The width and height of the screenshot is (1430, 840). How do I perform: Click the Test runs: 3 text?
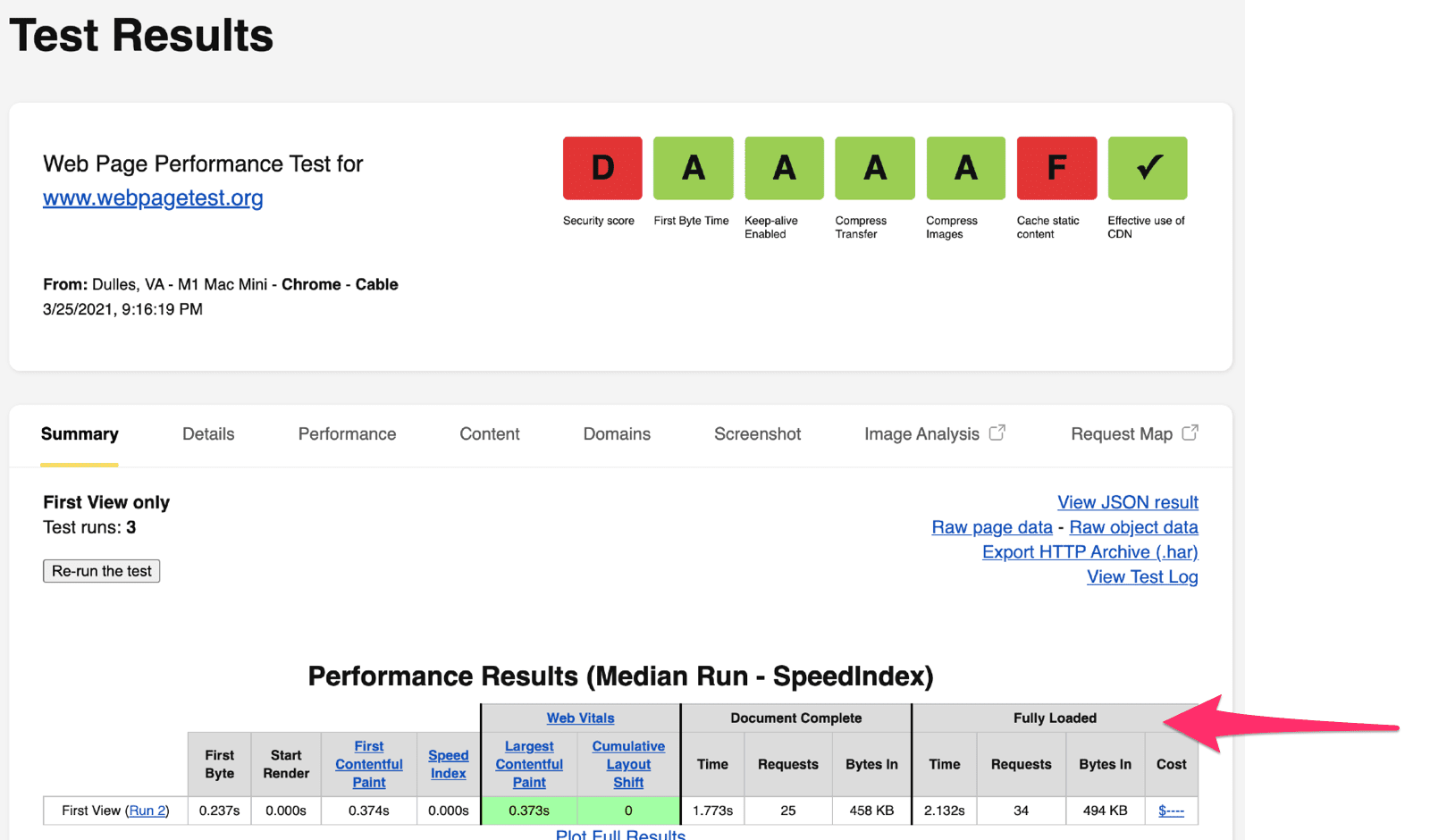(89, 527)
